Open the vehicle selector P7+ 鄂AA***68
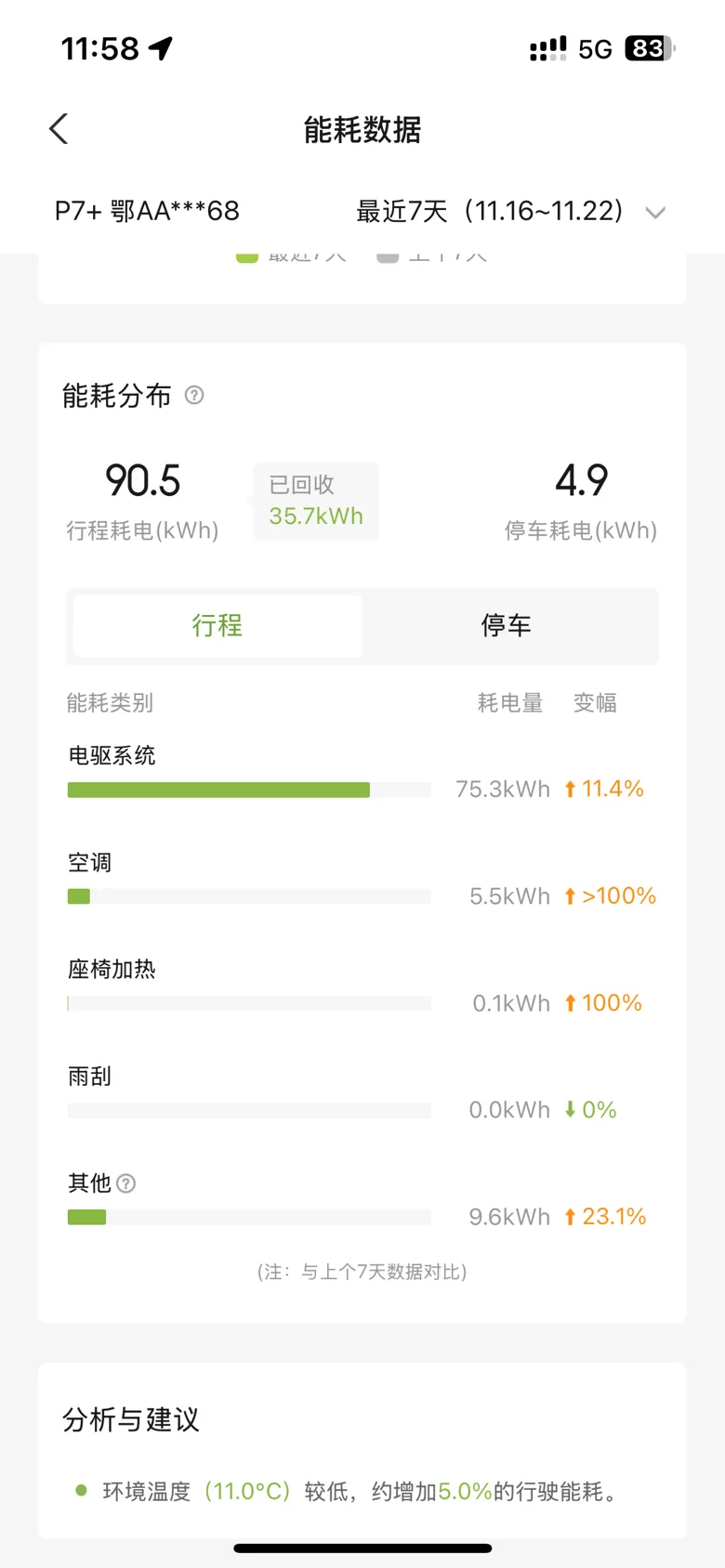The image size is (725, 1568). [x=147, y=212]
